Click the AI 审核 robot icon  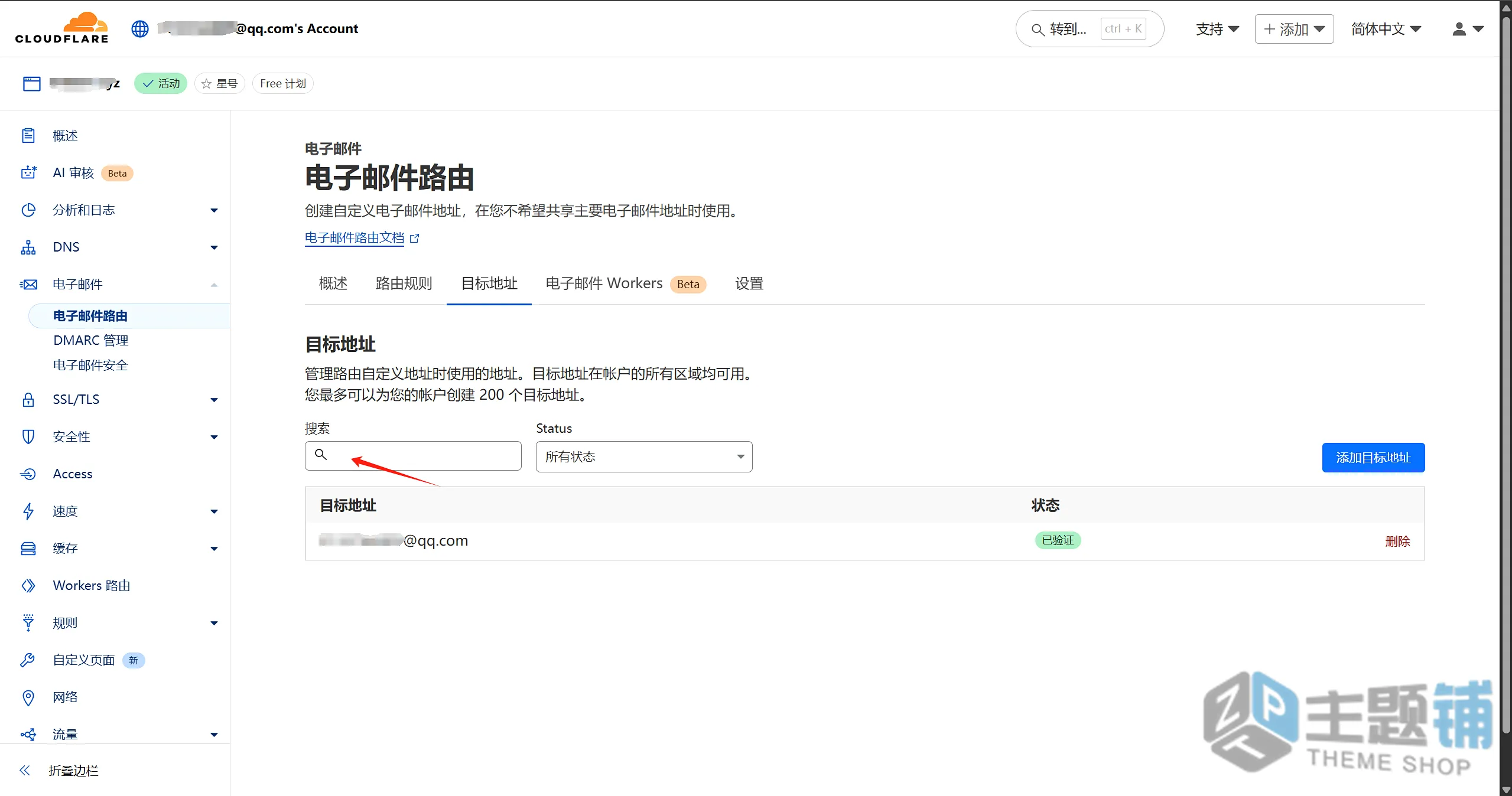pos(28,173)
